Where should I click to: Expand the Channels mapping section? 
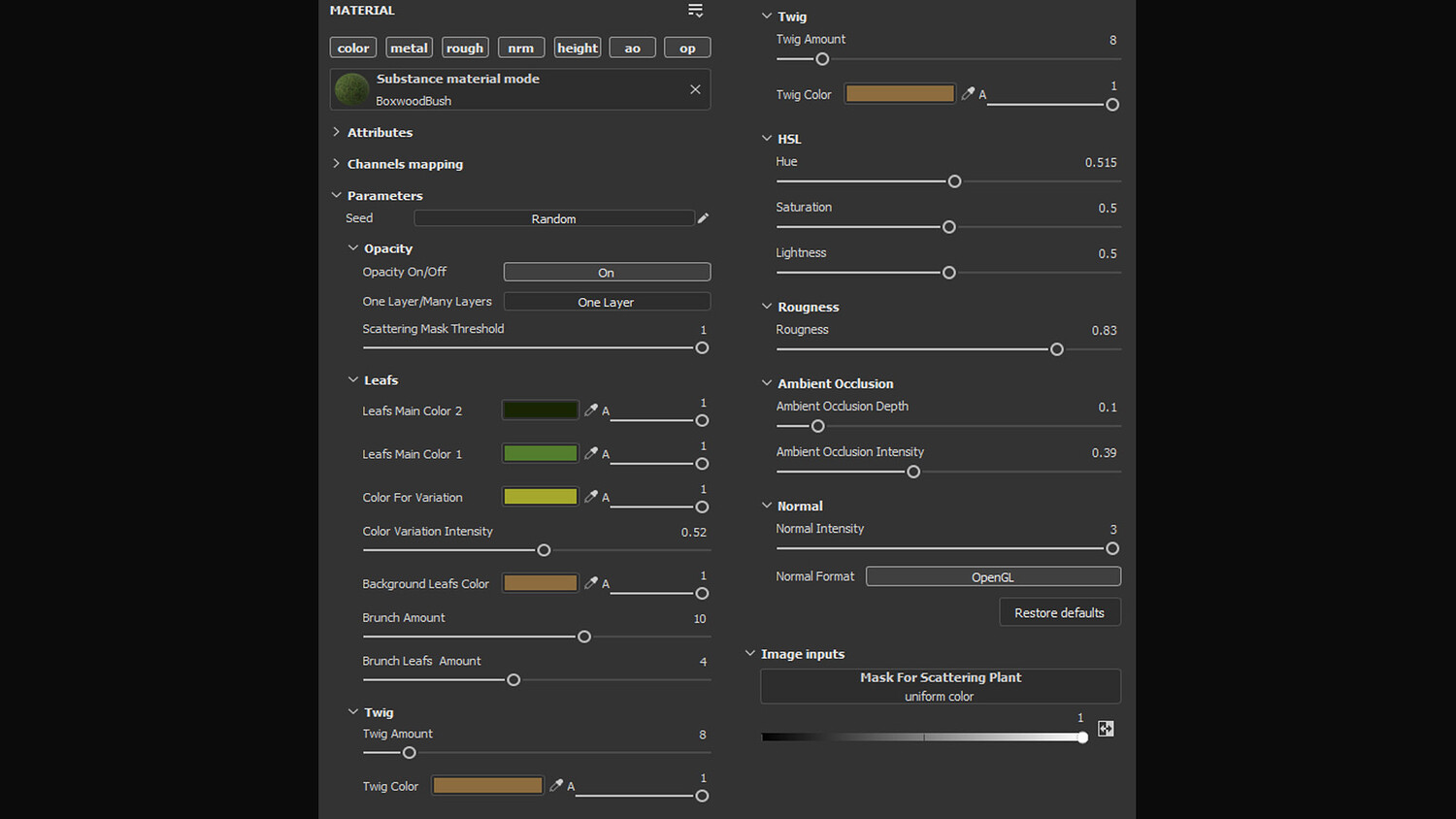tap(404, 164)
